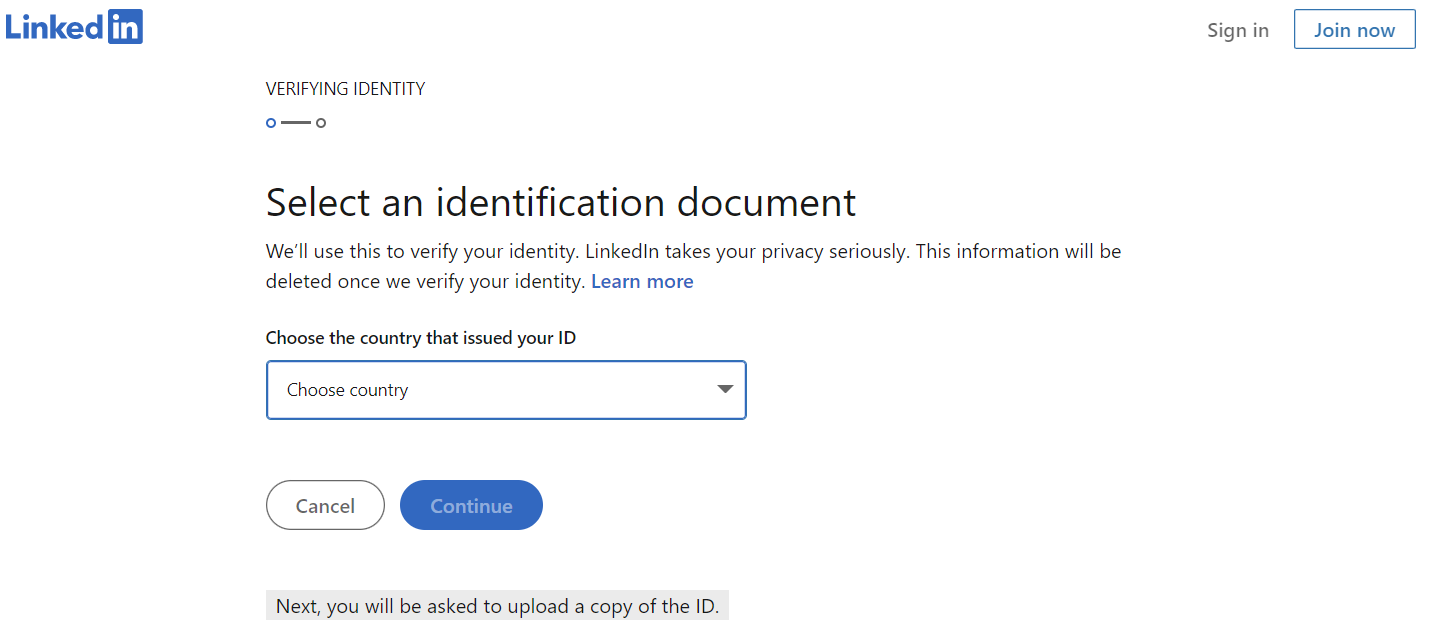Click the second step circle indicator
The height and width of the screenshot is (640, 1433).
tap(321, 123)
